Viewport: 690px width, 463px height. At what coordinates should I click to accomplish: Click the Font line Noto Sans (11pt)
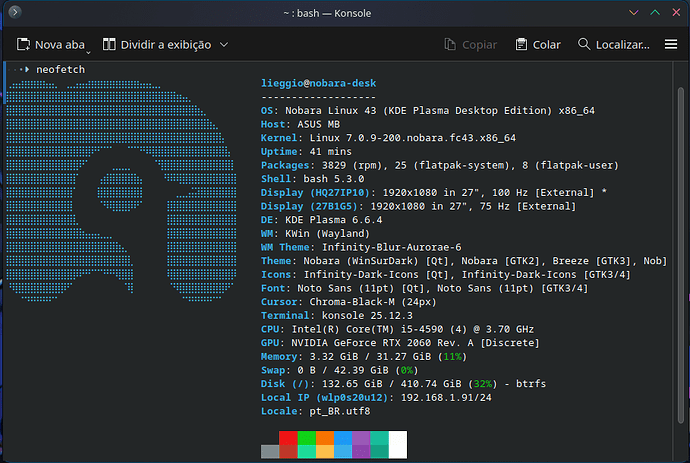pyautogui.click(x=425, y=288)
